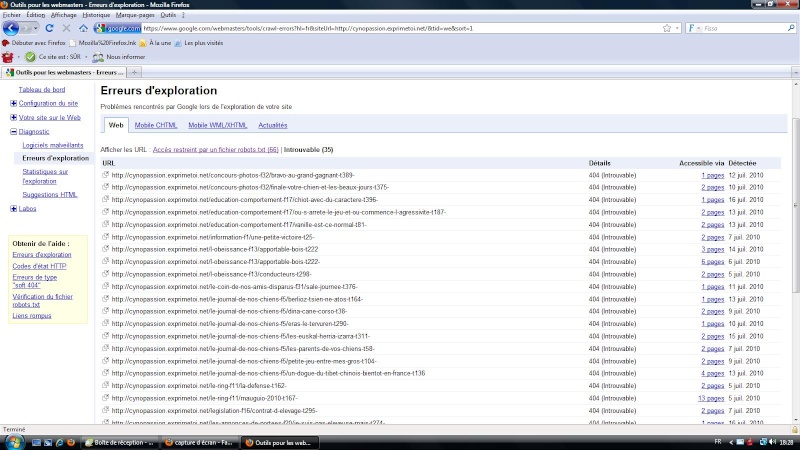800x450 pixels.
Task: Click the bookmark star in address bar
Action: coord(667,28)
